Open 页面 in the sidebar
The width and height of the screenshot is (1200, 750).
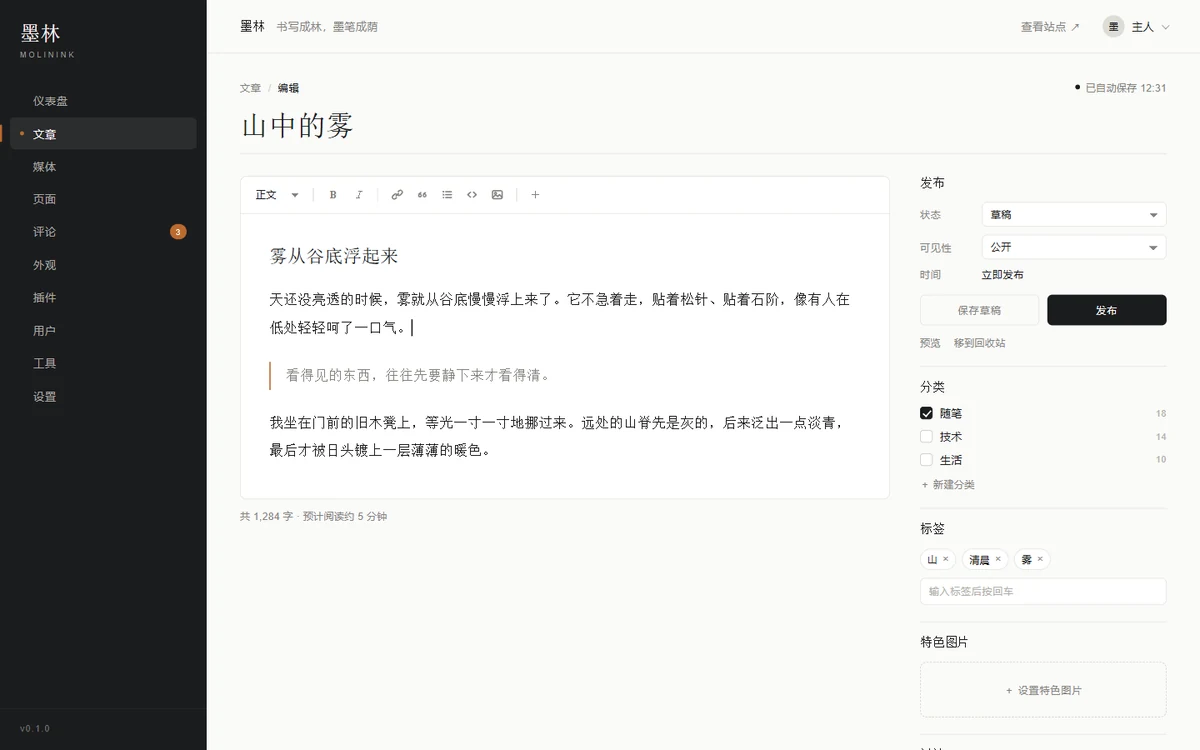point(103,199)
